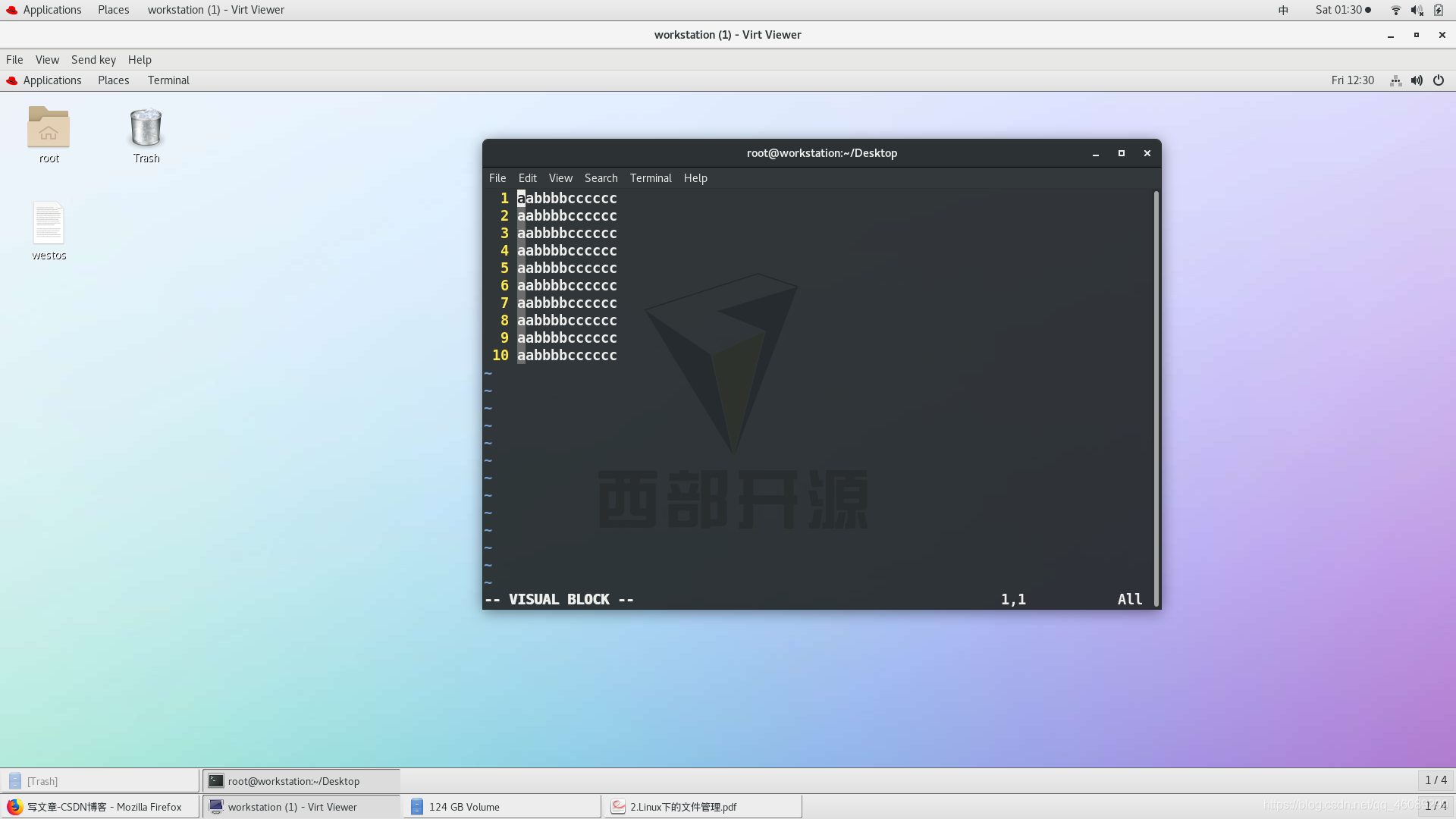1456x819 pixels.
Task: Click the File menu in vim terminal
Action: (x=497, y=177)
